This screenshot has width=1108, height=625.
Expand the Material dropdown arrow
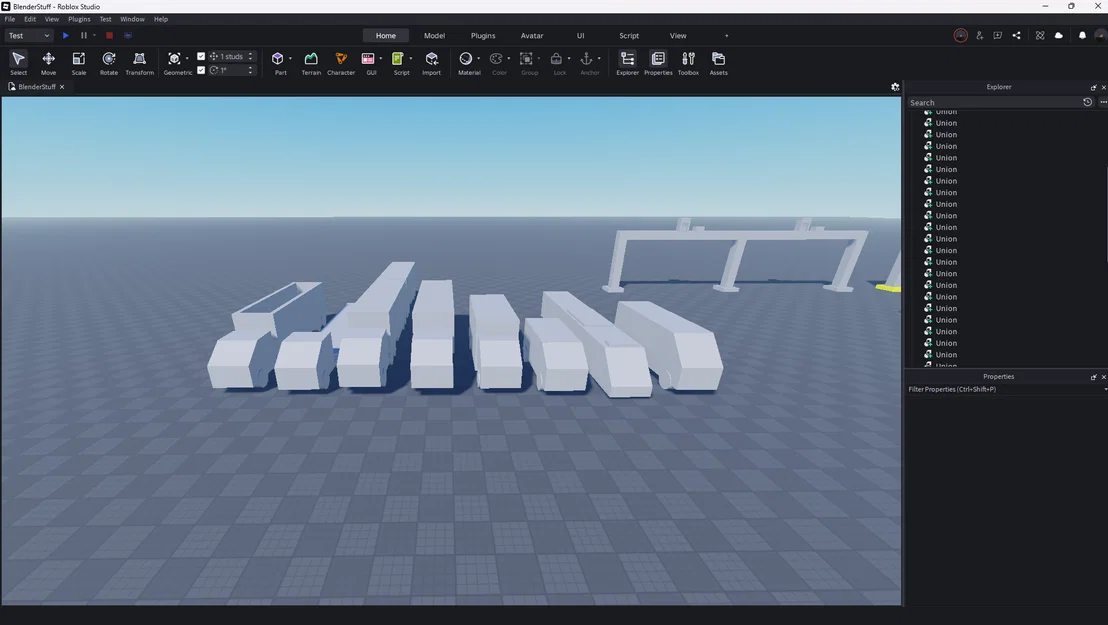(478, 59)
